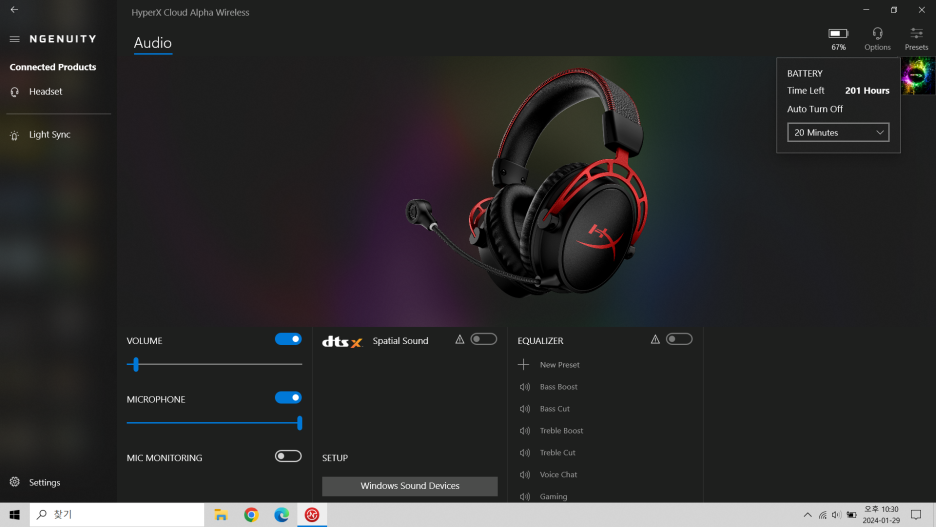Open File Explorer from the taskbar
936x527 pixels.
tap(221, 514)
